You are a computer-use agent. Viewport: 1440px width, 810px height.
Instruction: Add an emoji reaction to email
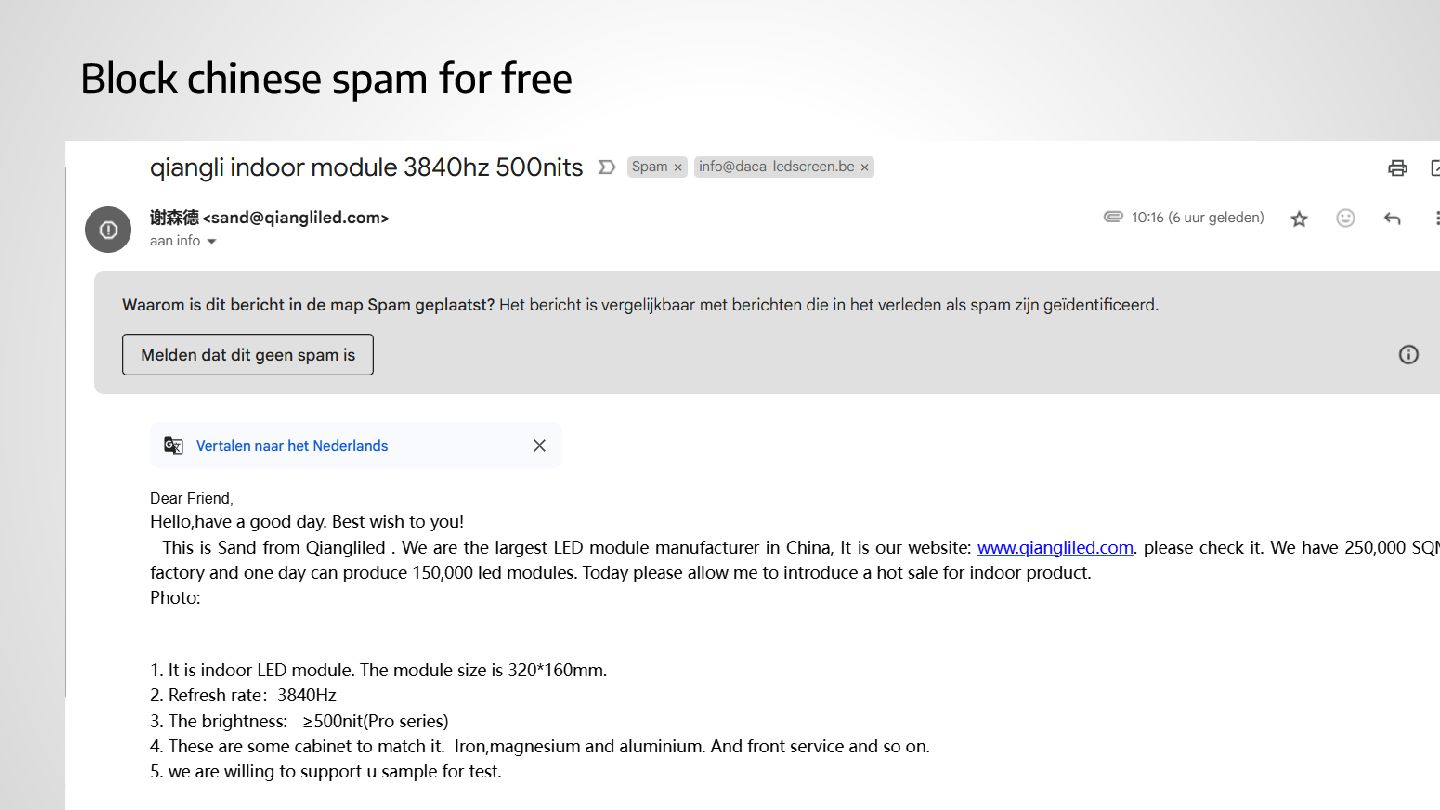(1346, 218)
